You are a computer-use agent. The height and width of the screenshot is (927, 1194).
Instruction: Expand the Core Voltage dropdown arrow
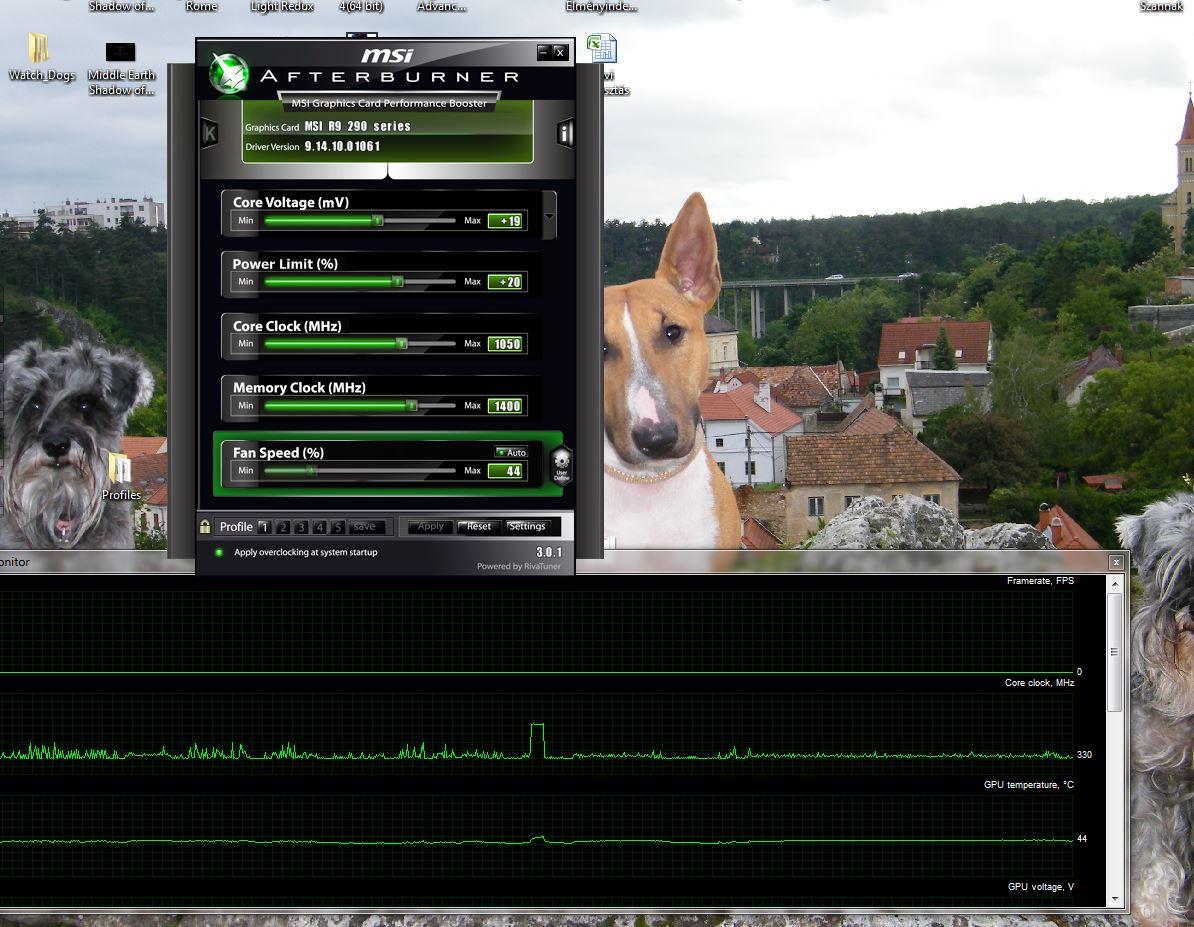click(549, 216)
